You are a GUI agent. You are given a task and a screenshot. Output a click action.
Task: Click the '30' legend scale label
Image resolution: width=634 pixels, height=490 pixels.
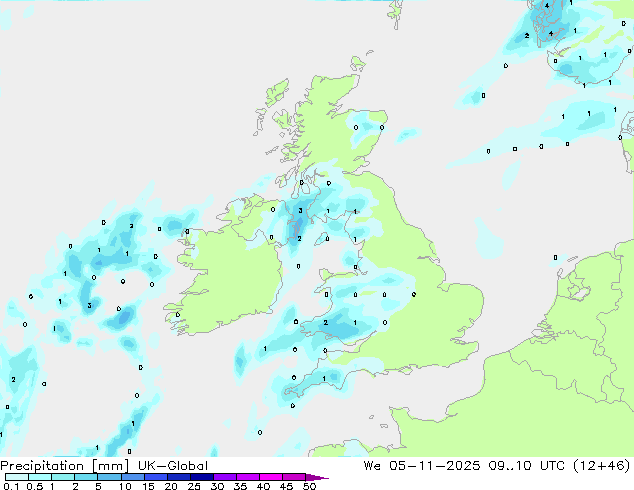coord(217,486)
